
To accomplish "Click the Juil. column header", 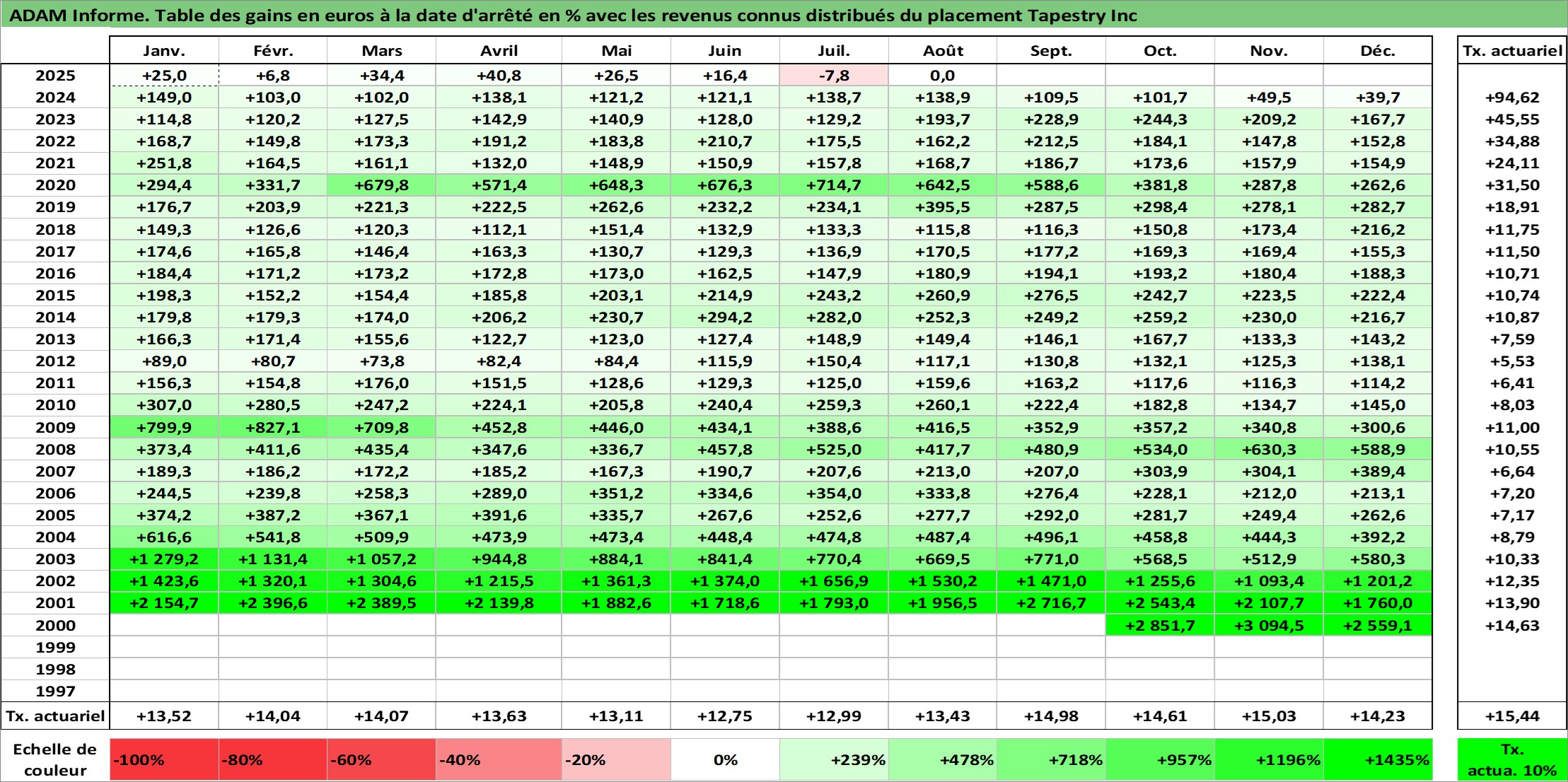I will click(834, 50).
